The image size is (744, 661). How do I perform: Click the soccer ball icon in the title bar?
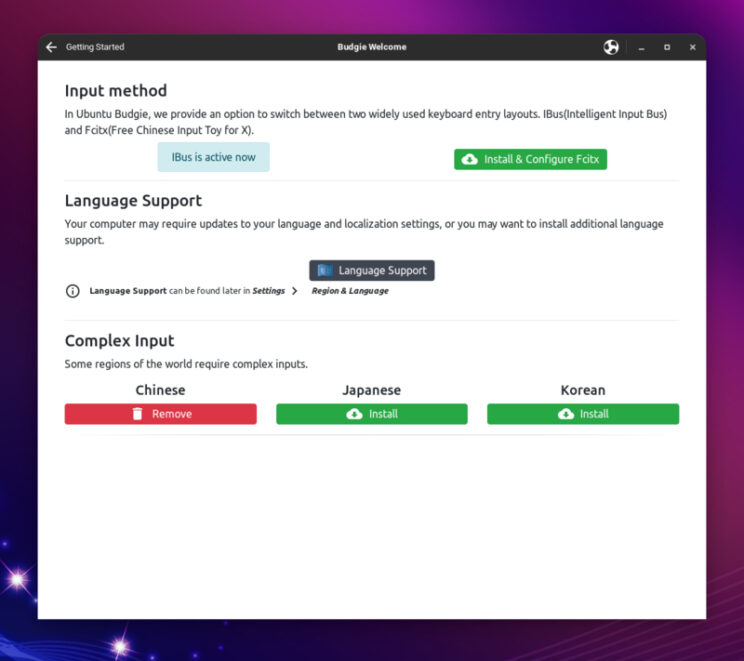click(x=611, y=47)
